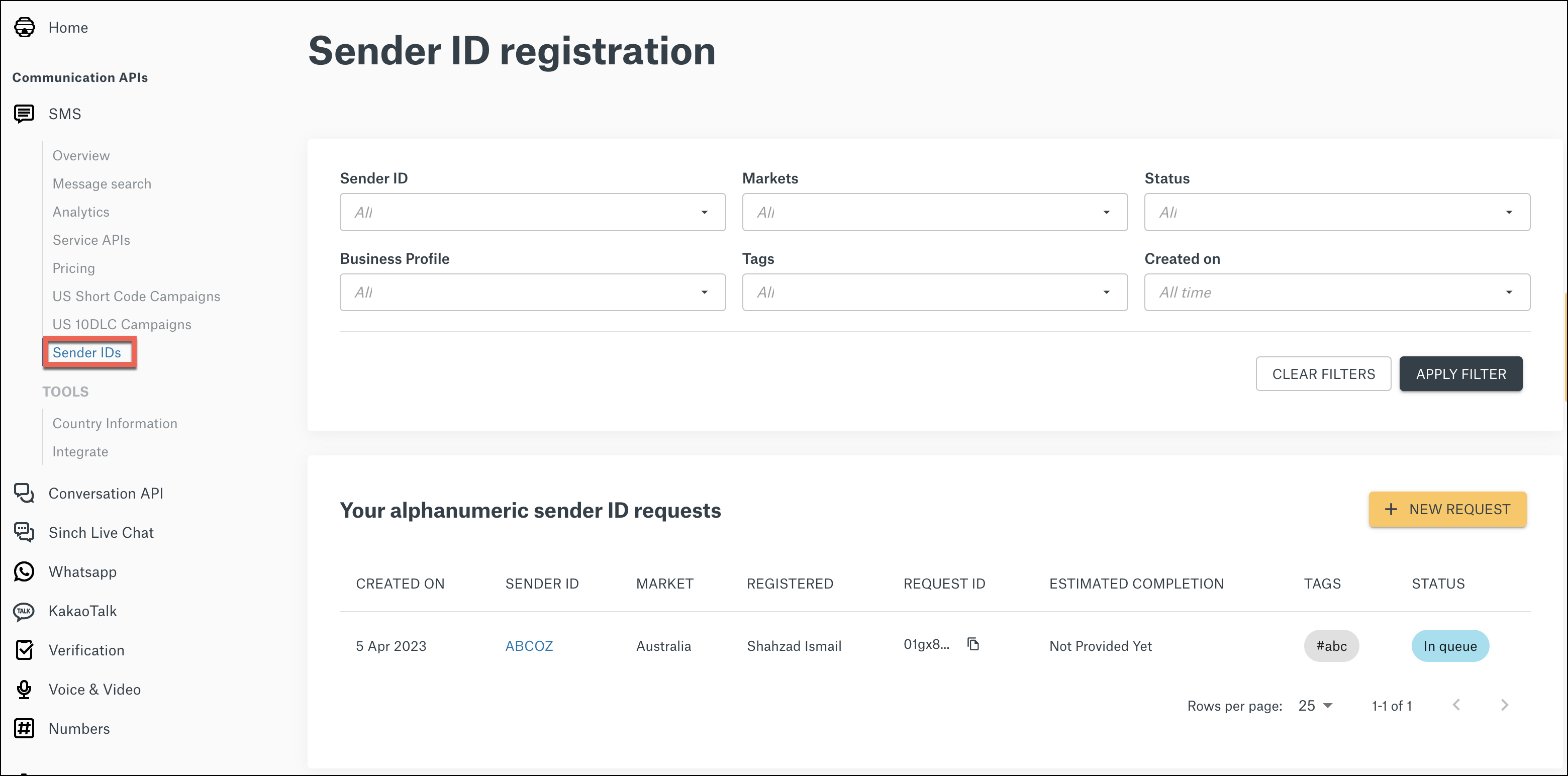Copy the request ID using the copy icon
Viewport: 1568px width, 776px height.
click(x=972, y=644)
